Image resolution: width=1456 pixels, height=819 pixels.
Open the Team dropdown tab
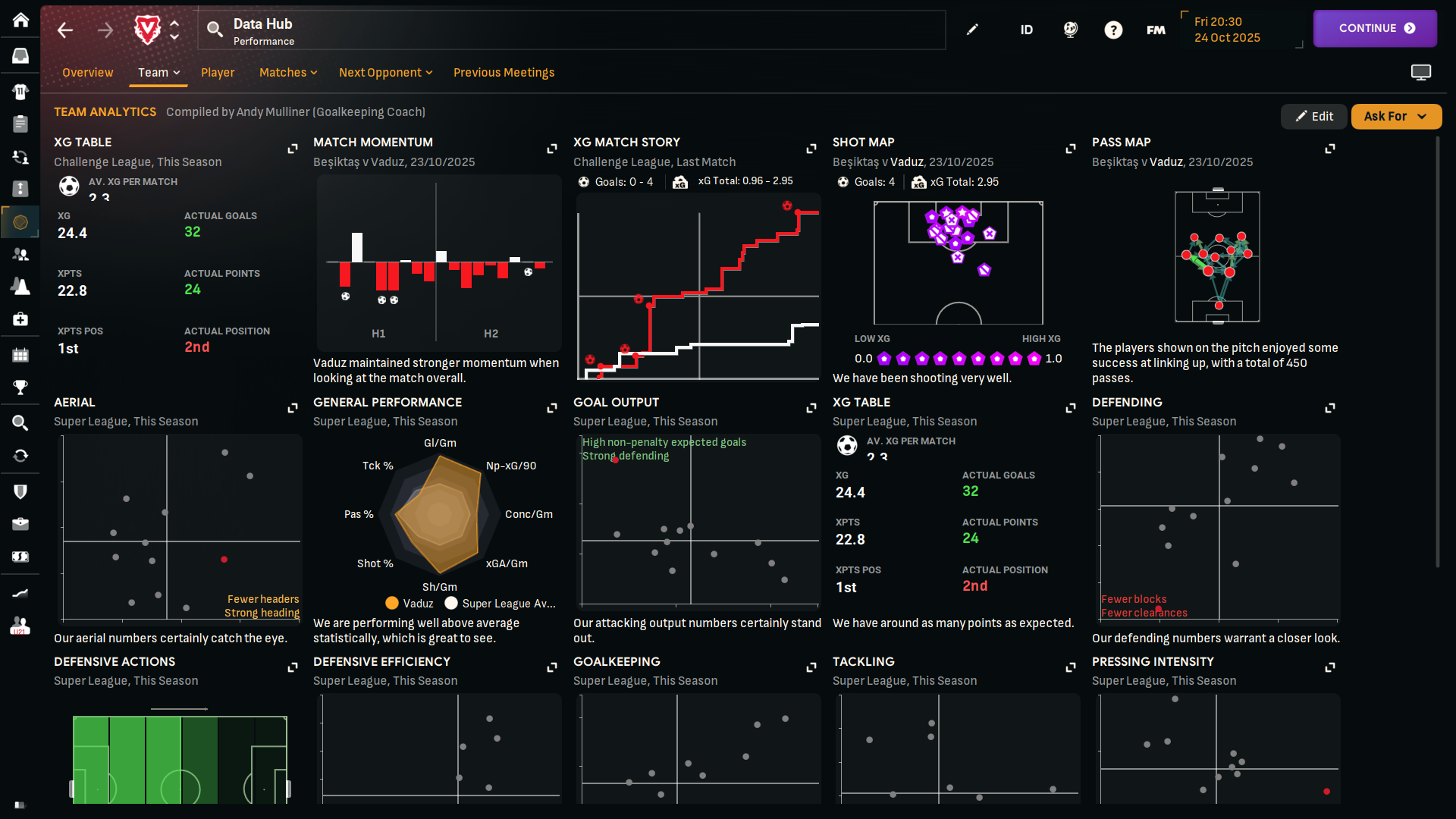coord(158,73)
